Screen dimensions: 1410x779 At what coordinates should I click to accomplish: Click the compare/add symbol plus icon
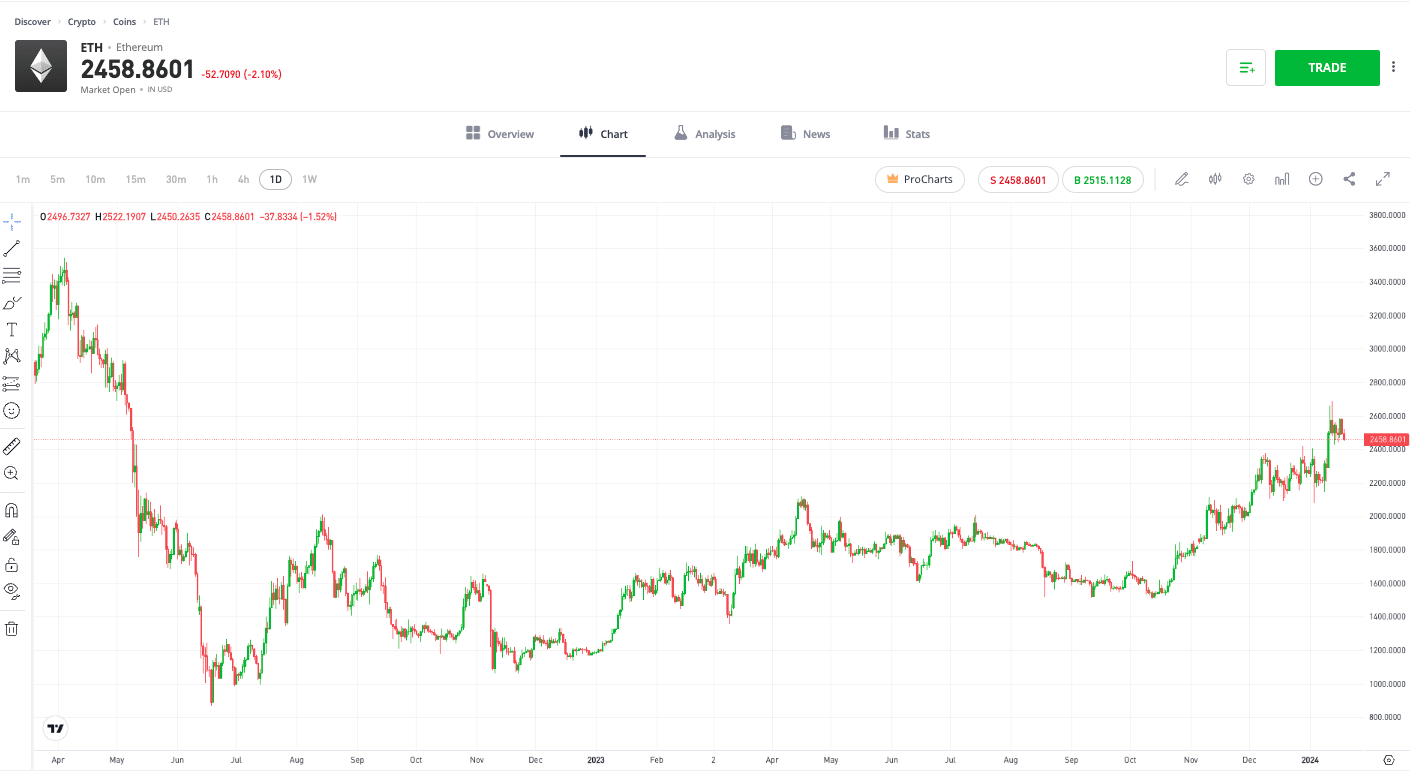pyautogui.click(x=1316, y=179)
